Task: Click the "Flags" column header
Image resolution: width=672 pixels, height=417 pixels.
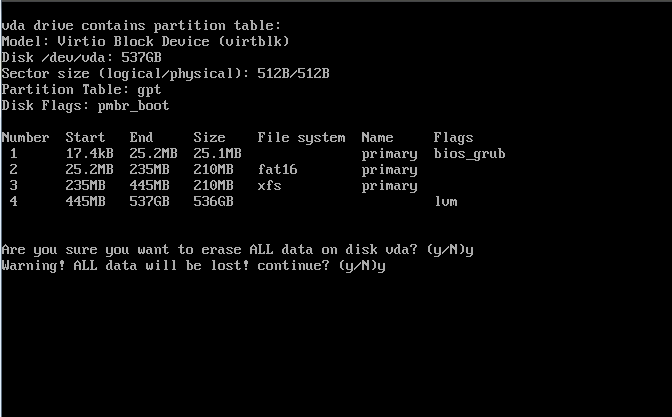Action: (x=453, y=138)
